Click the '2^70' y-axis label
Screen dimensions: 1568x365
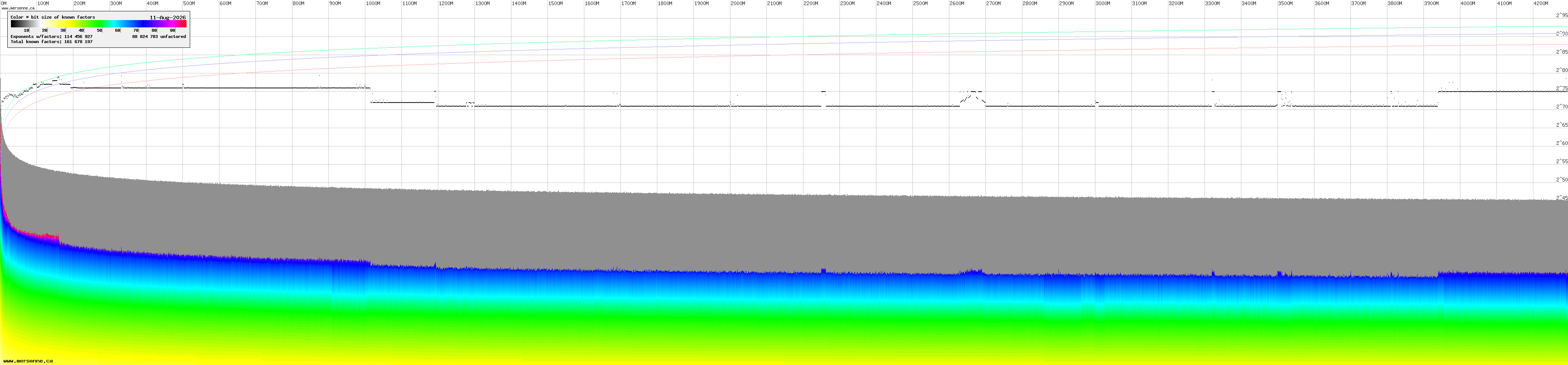[1562, 107]
